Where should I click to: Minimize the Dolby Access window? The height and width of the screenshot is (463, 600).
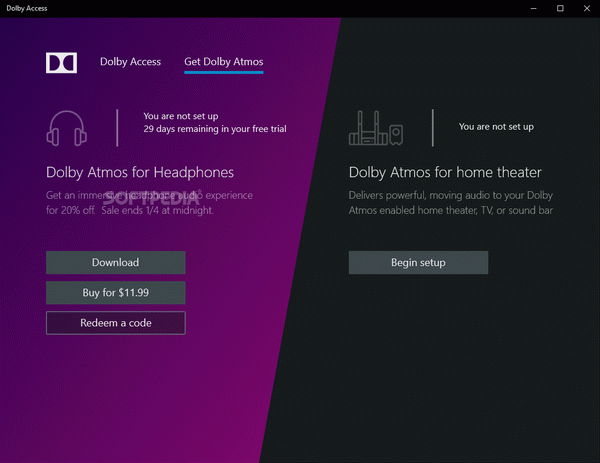pos(533,8)
